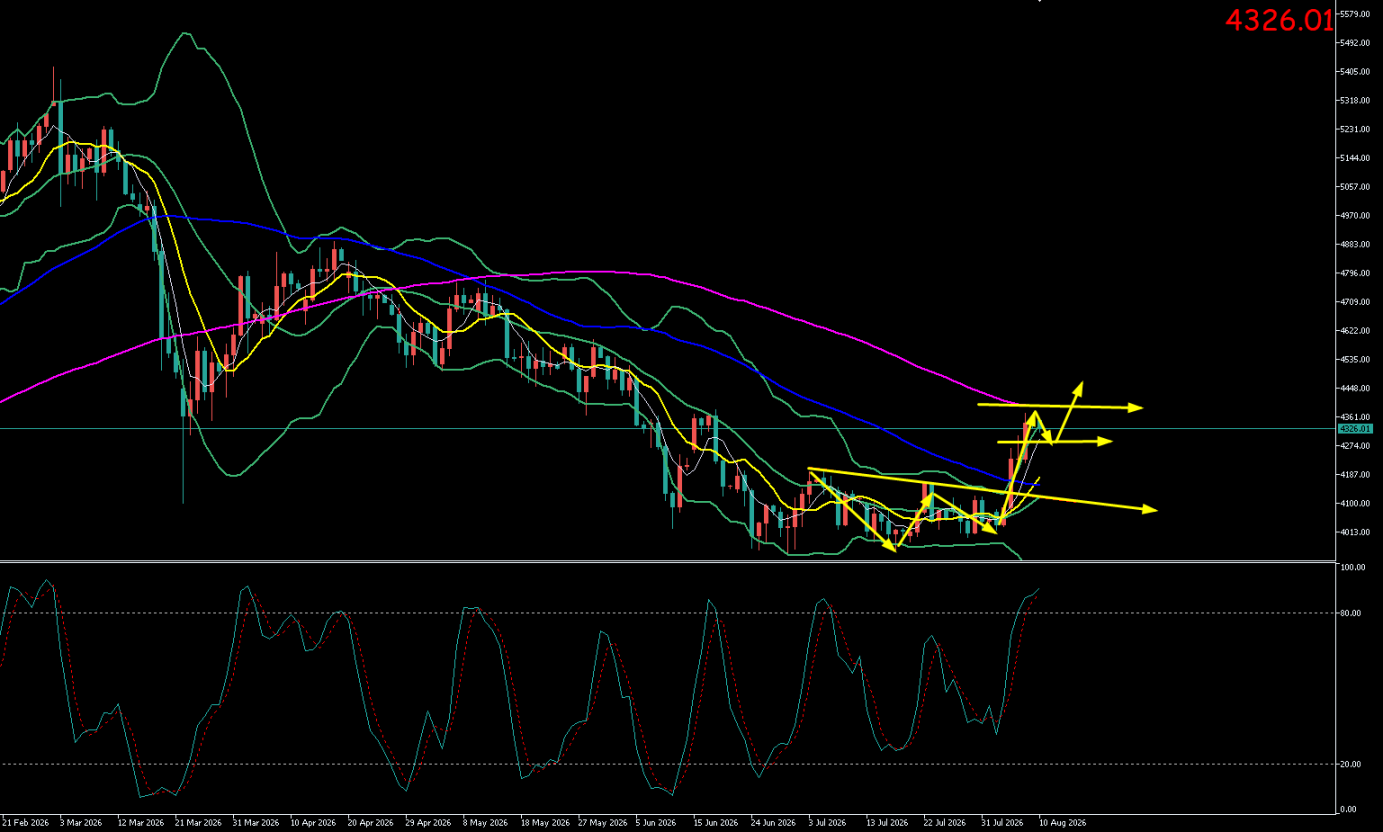Click the 20 Apr 2026 date label
Screen dimensions: 1383x832
(371, 823)
